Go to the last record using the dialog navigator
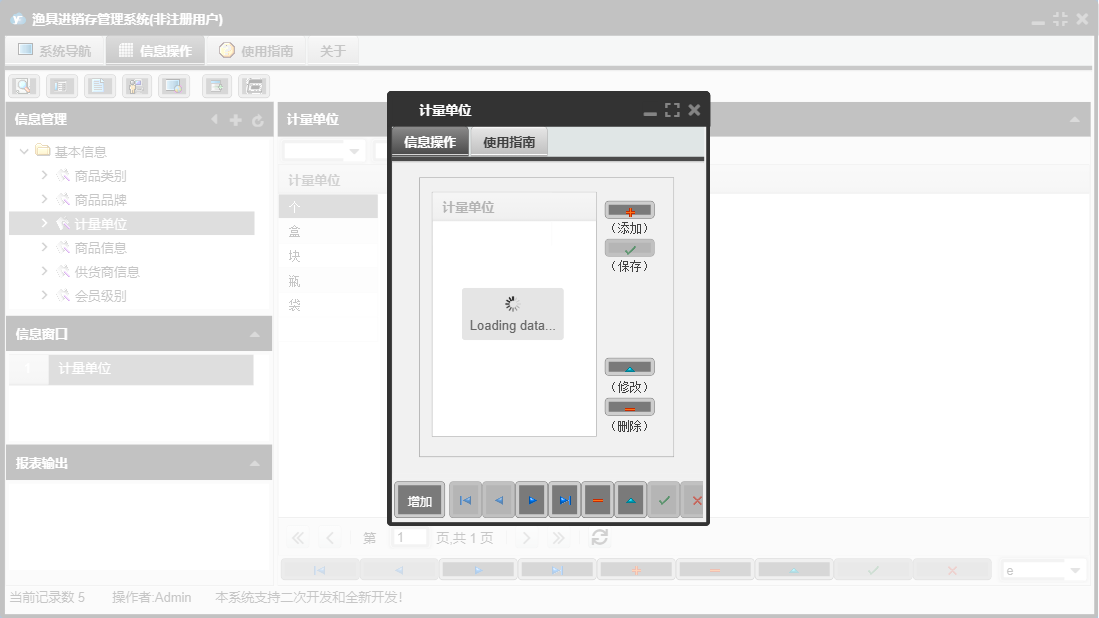 click(x=565, y=499)
